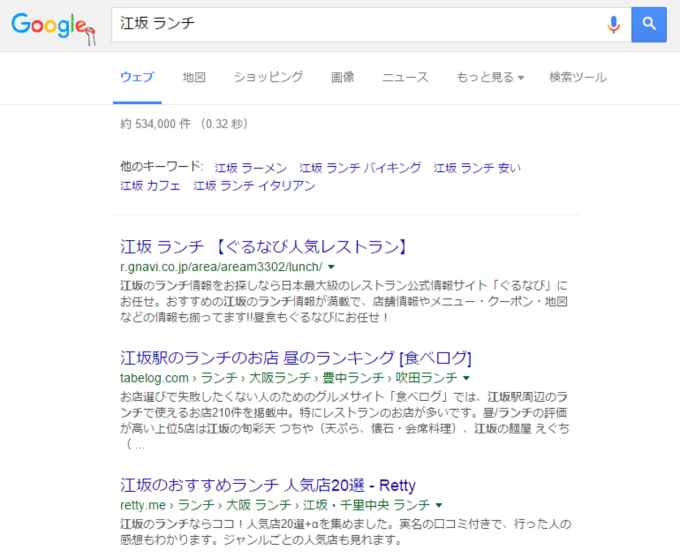The width and height of the screenshot is (680, 558).
Task: Click related keyword 江坂 ラーメン
Action: 251,168
